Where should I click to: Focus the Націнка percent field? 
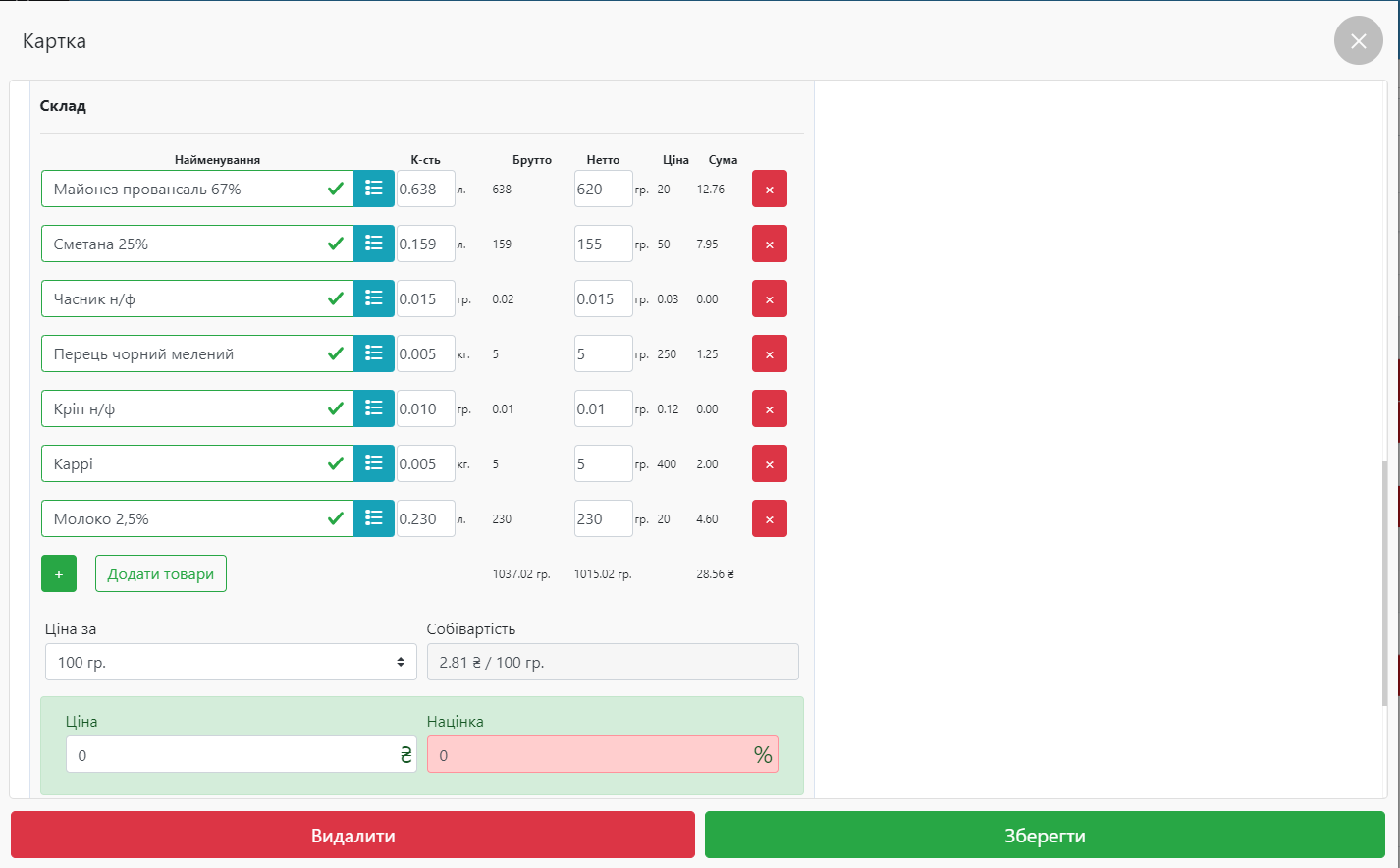click(x=589, y=754)
